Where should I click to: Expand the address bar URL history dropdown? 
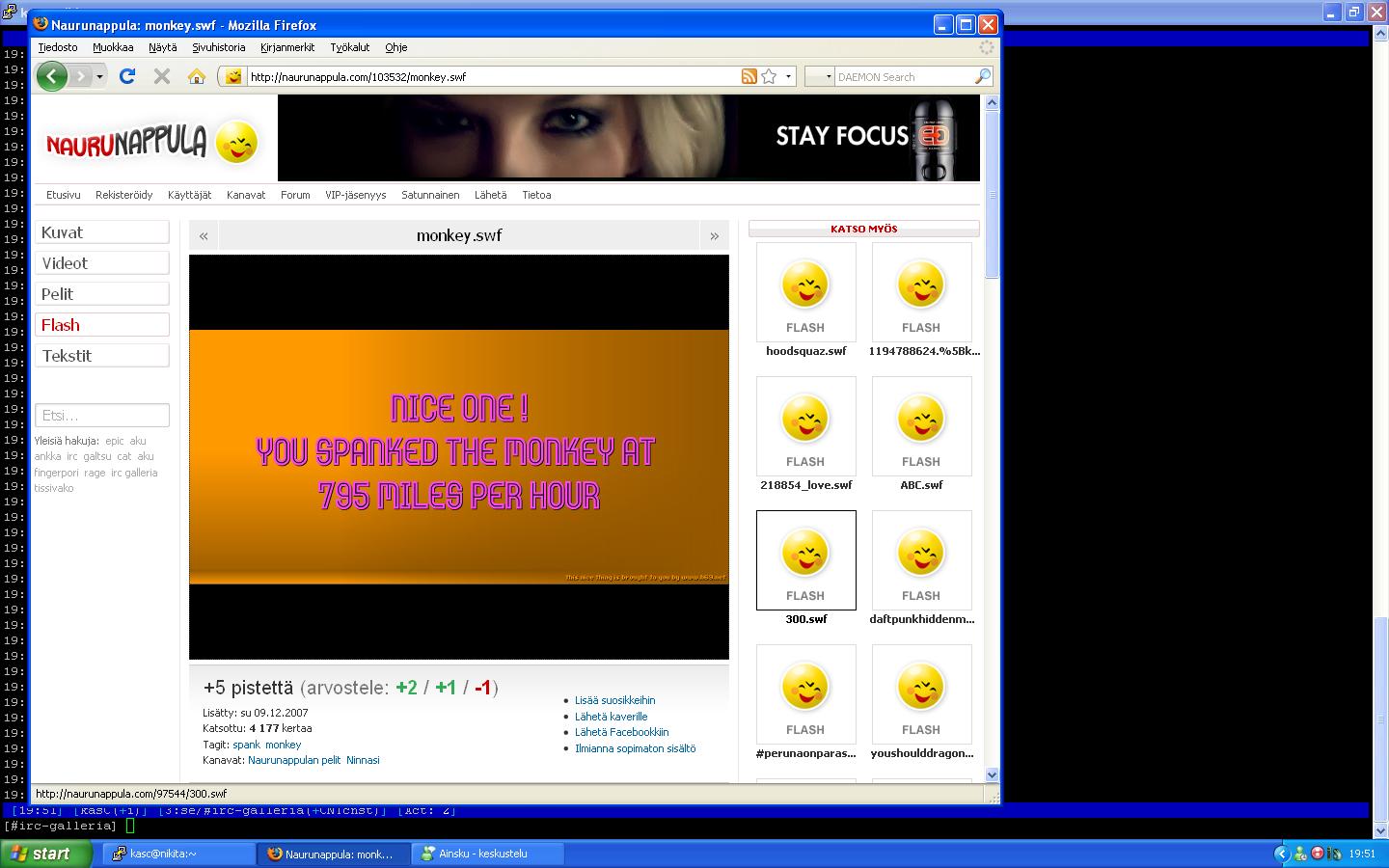(x=788, y=76)
